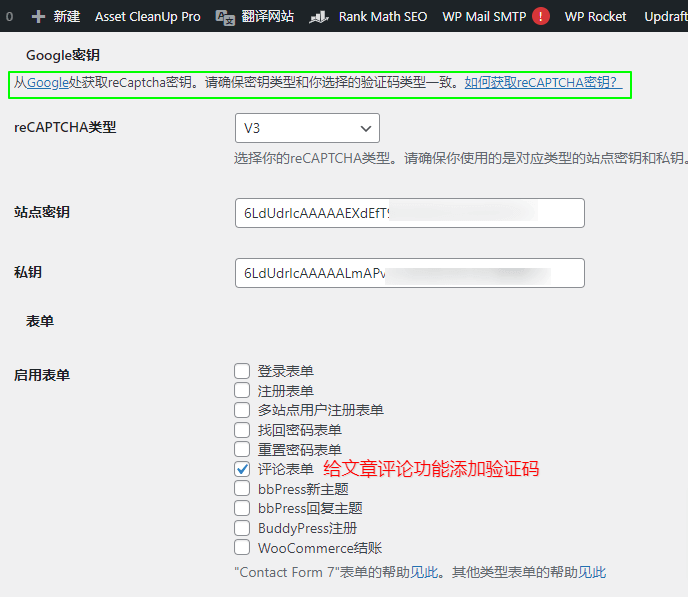Image resolution: width=688 pixels, height=597 pixels.
Task: Tick the 多站点用户注册表单 checkbox
Action: click(x=242, y=410)
